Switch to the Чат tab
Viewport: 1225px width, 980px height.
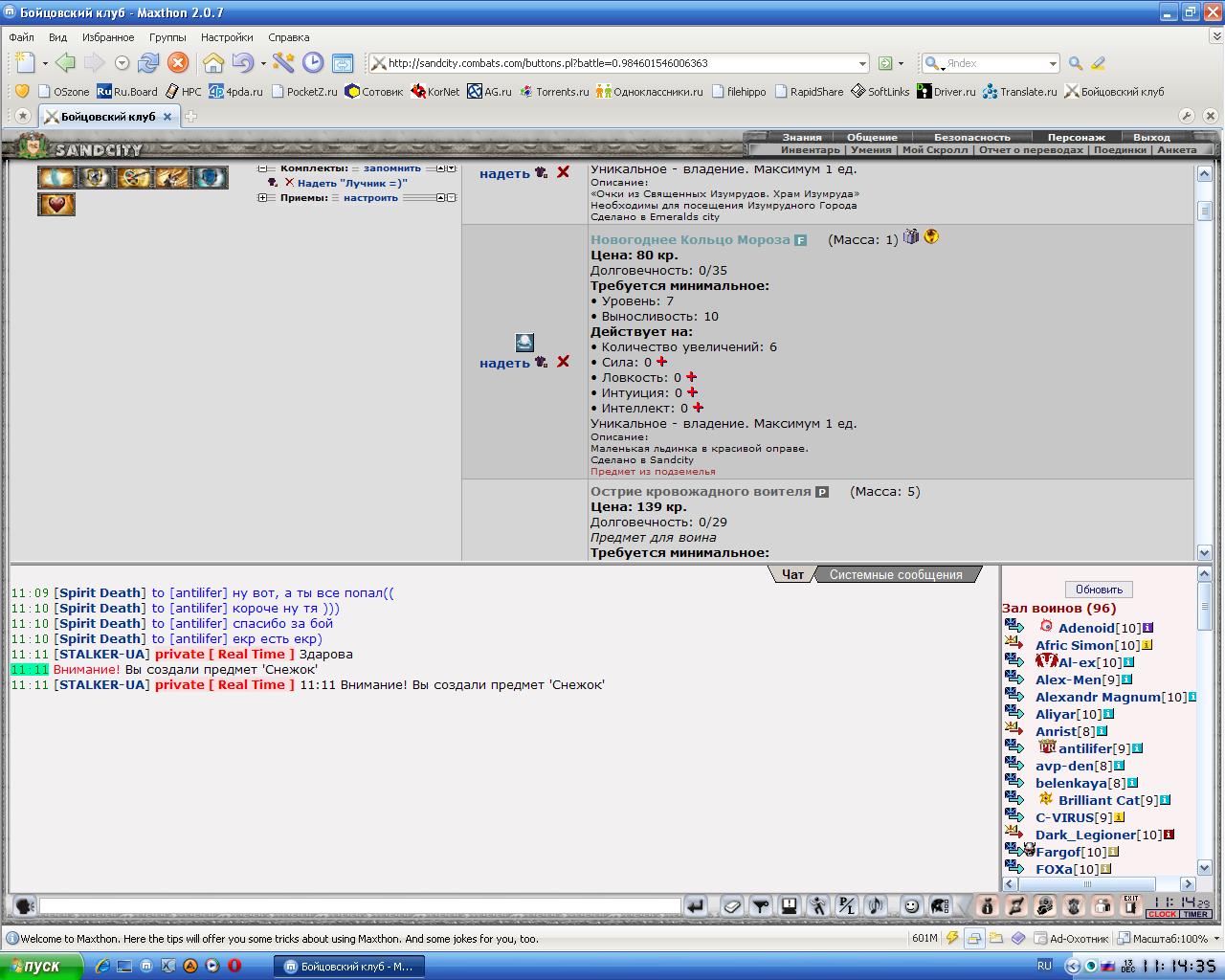792,574
